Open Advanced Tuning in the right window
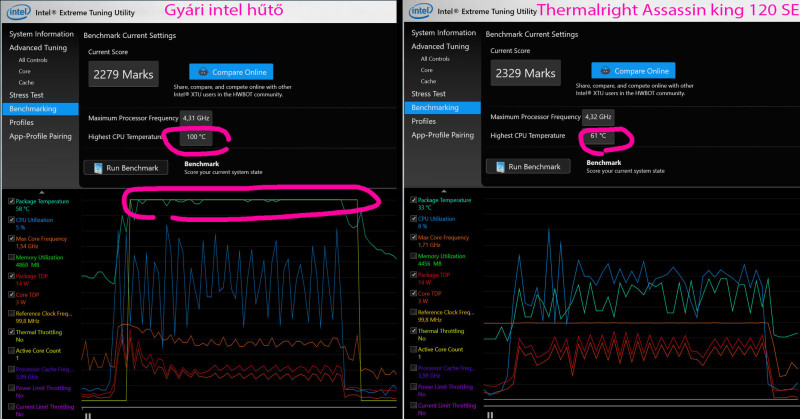The image size is (800, 419). [x=440, y=46]
